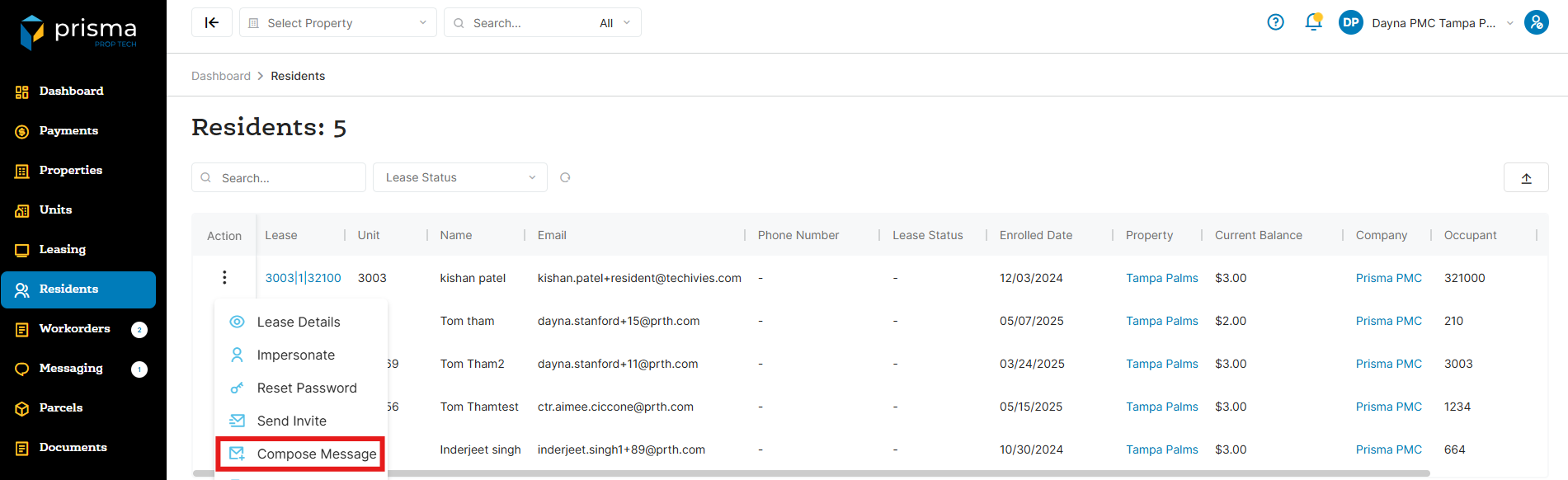Open the Lease Status filter dropdown
1568x480 pixels.
(x=459, y=177)
